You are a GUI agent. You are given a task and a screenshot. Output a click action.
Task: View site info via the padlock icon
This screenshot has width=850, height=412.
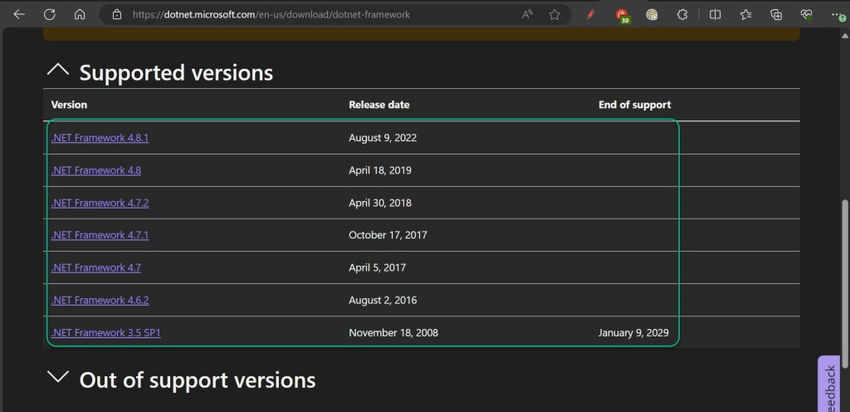pos(117,15)
